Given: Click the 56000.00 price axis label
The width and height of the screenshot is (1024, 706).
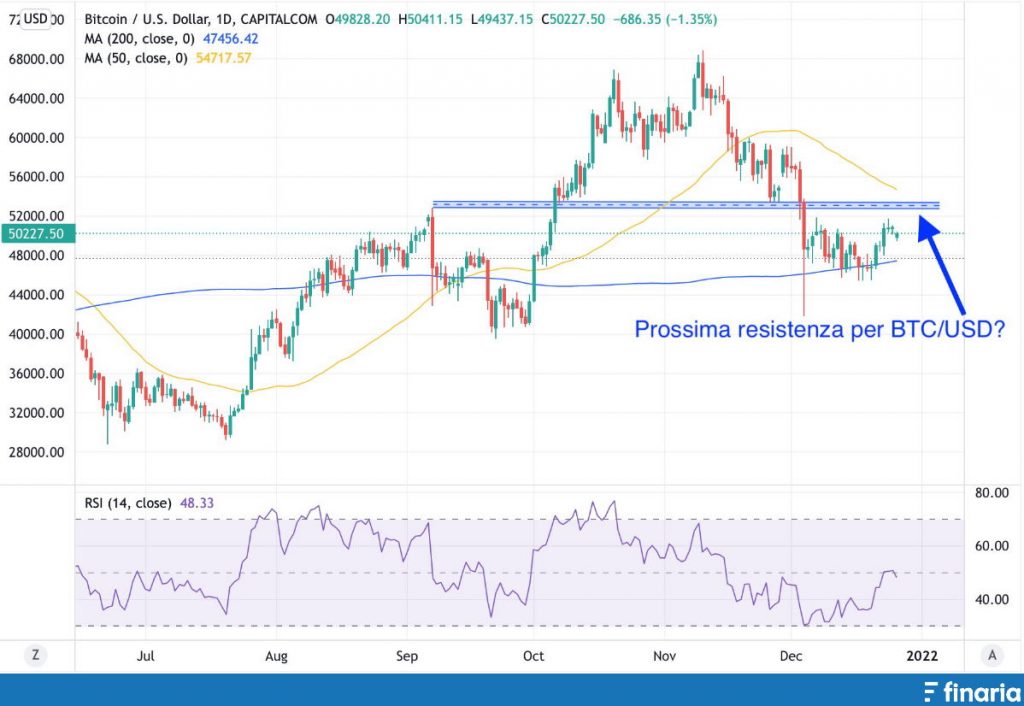Looking at the screenshot, I should [37, 177].
